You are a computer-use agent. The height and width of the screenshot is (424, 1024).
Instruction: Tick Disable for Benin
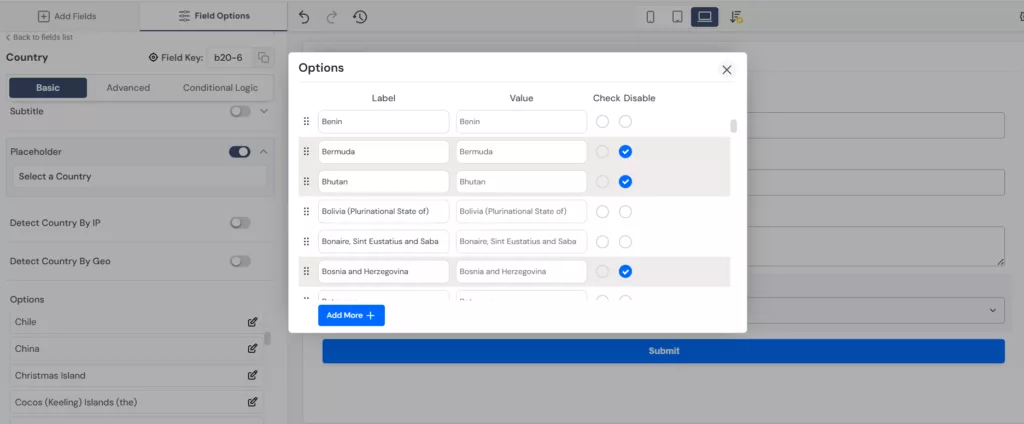click(625, 122)
